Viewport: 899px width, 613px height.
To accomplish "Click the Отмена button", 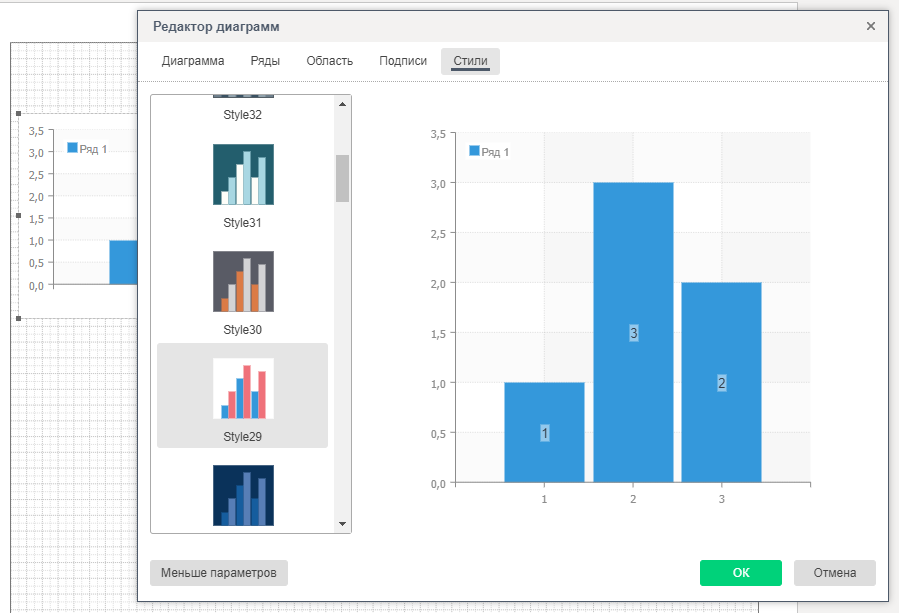I will point(834,573).
